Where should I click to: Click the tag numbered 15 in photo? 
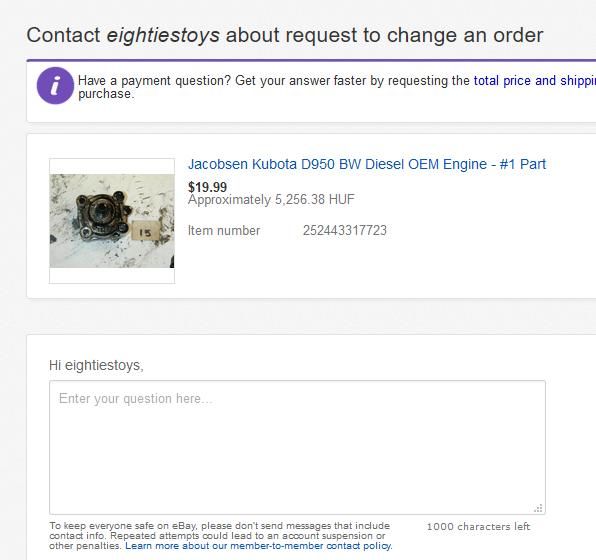[x=145, y=232]
